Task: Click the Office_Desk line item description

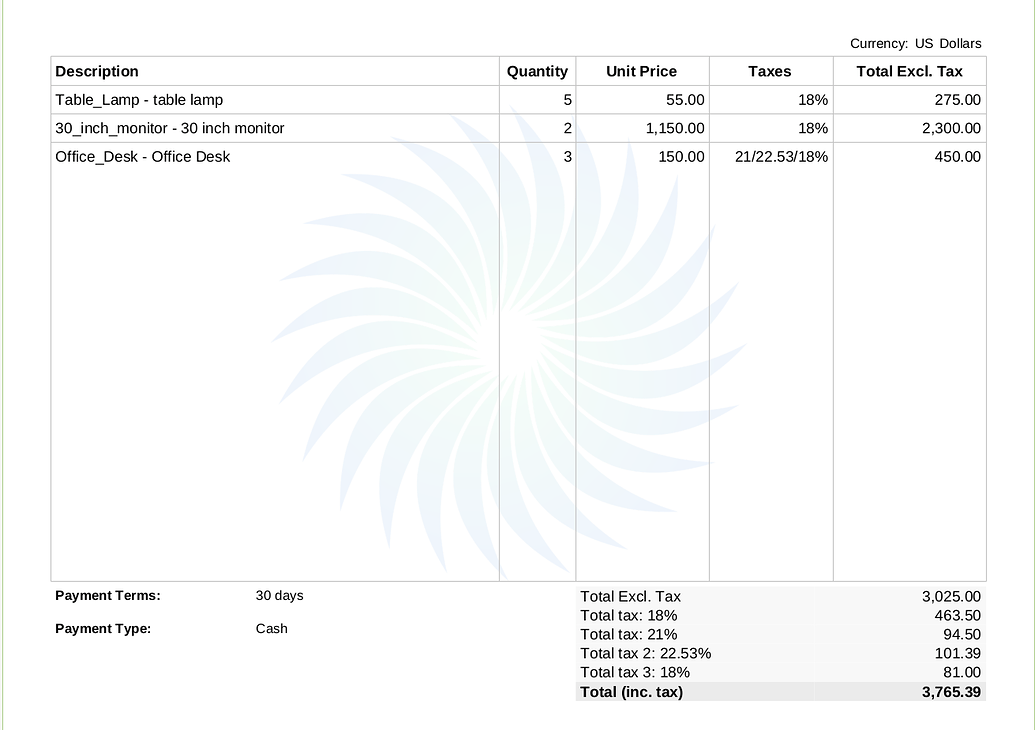Action: coord(142,156)
